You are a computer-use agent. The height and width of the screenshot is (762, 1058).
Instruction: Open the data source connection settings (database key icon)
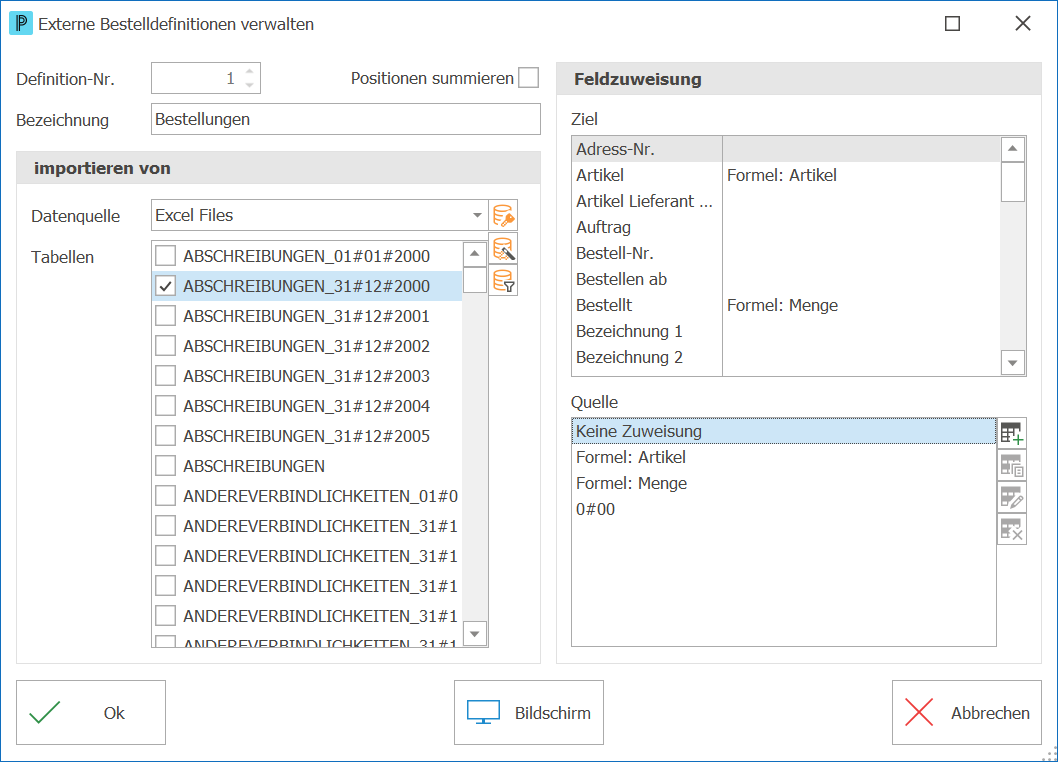(x=503, y=215)
